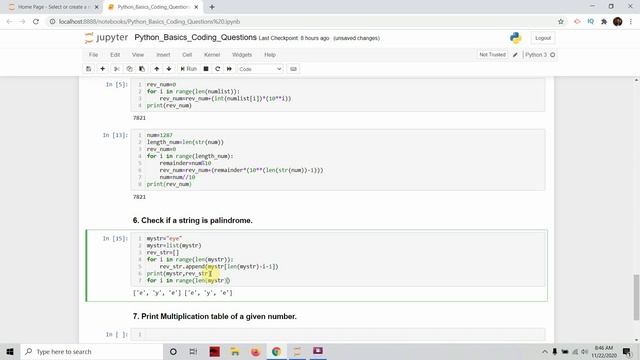Screen dimensions: 640x360
Task: Reload the page
Action: [x=36, y=22]
